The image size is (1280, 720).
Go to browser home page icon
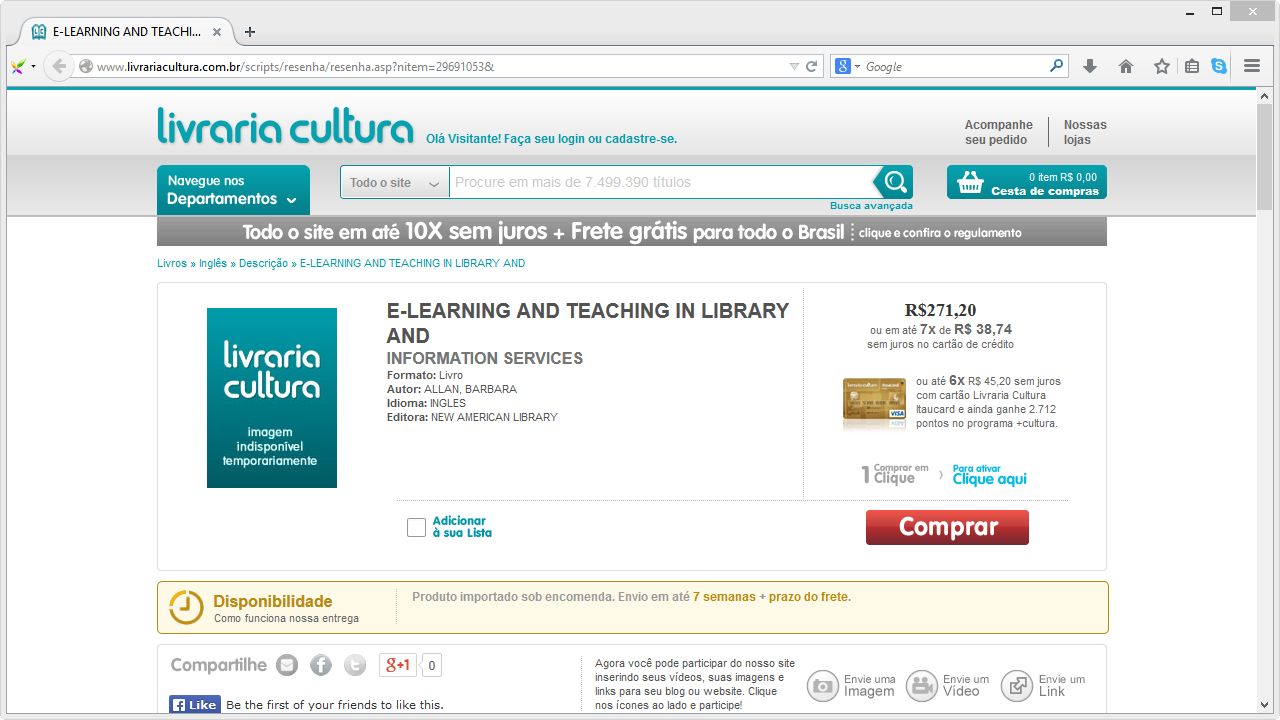pyautogui.click(x=1126, y=67)
